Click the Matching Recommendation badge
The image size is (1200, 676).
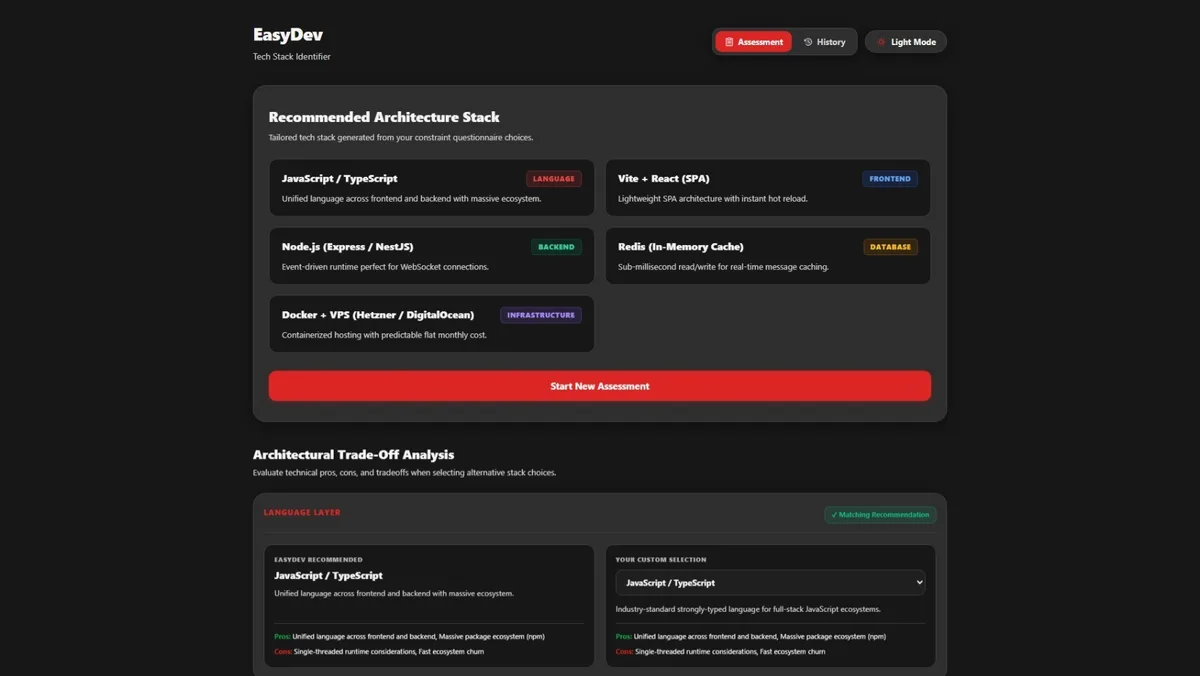(880, 515)
